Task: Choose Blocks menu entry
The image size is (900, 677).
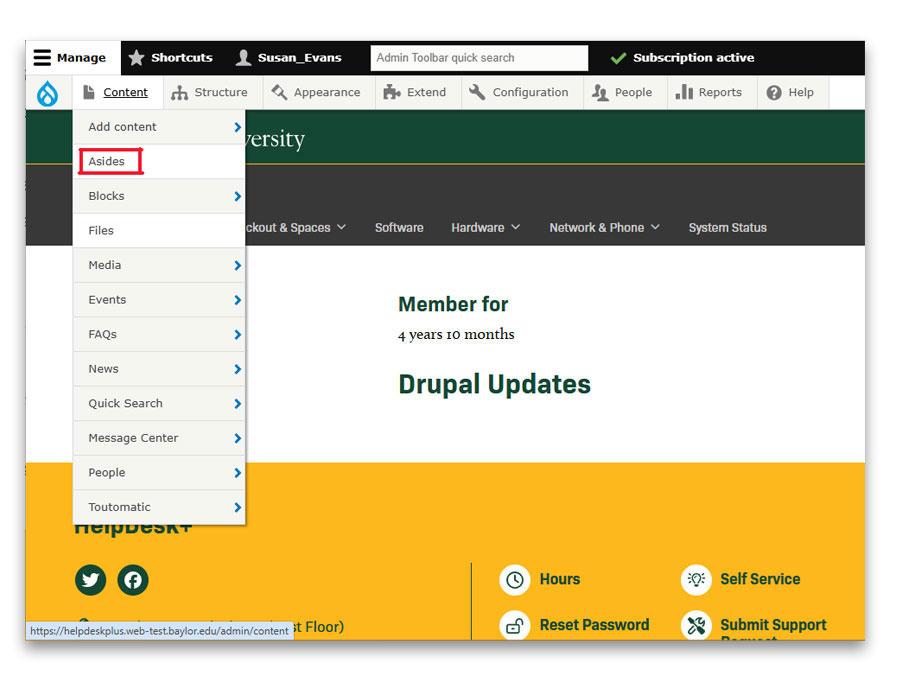Action: tap(159, 196)
